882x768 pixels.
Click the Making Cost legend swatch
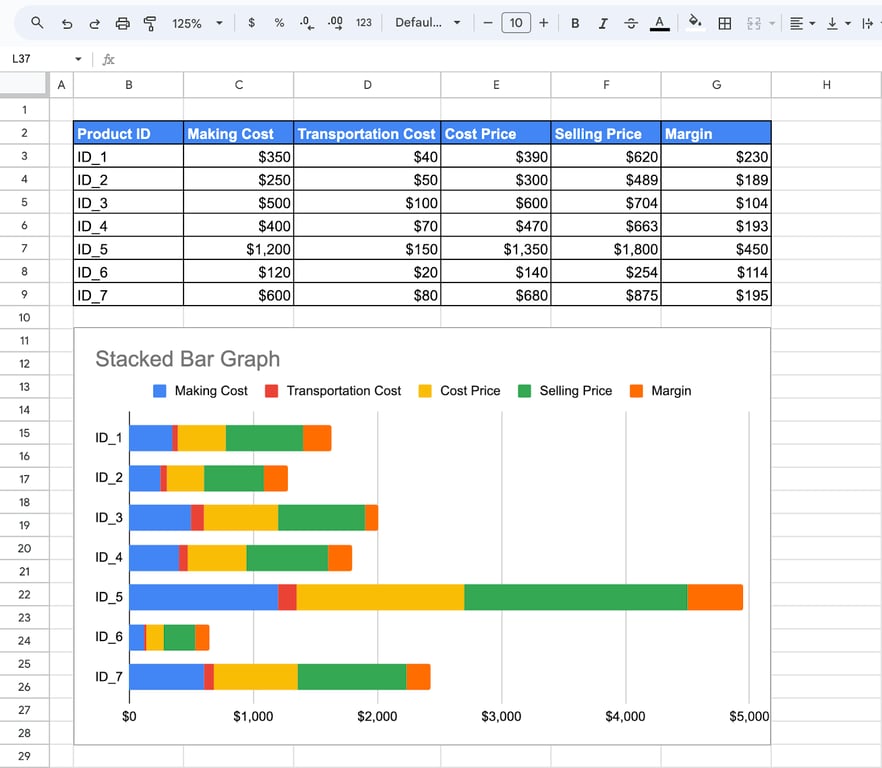click(x=159, y=391)
